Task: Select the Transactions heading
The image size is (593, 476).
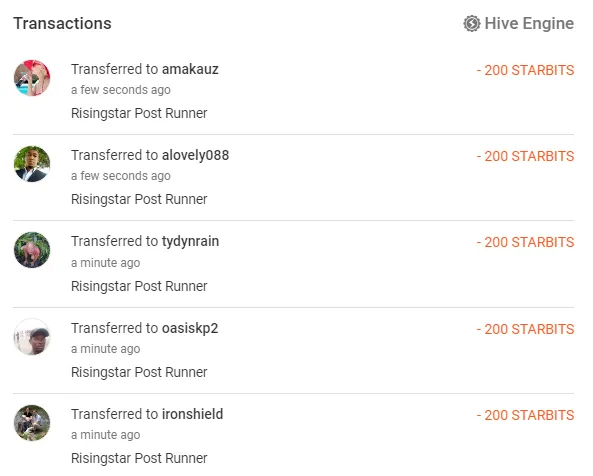Action: 62,23
